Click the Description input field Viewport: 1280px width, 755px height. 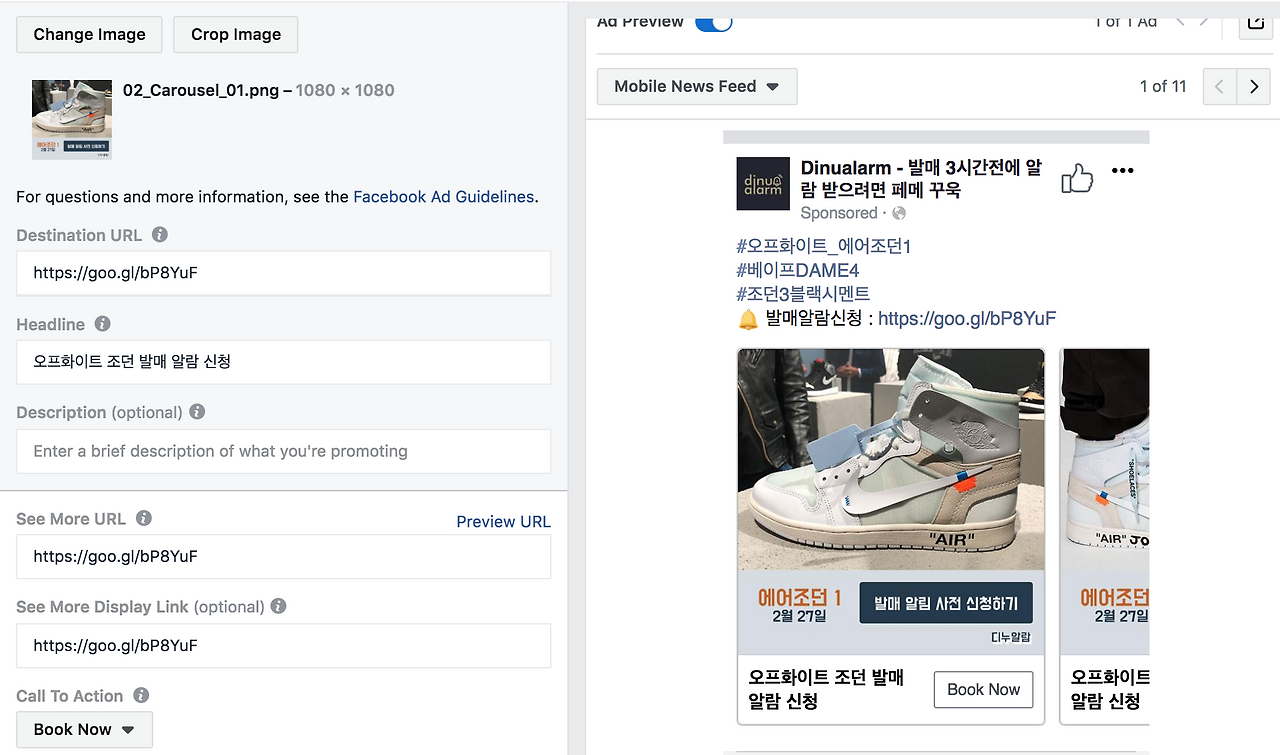click(x=284, y=451)
